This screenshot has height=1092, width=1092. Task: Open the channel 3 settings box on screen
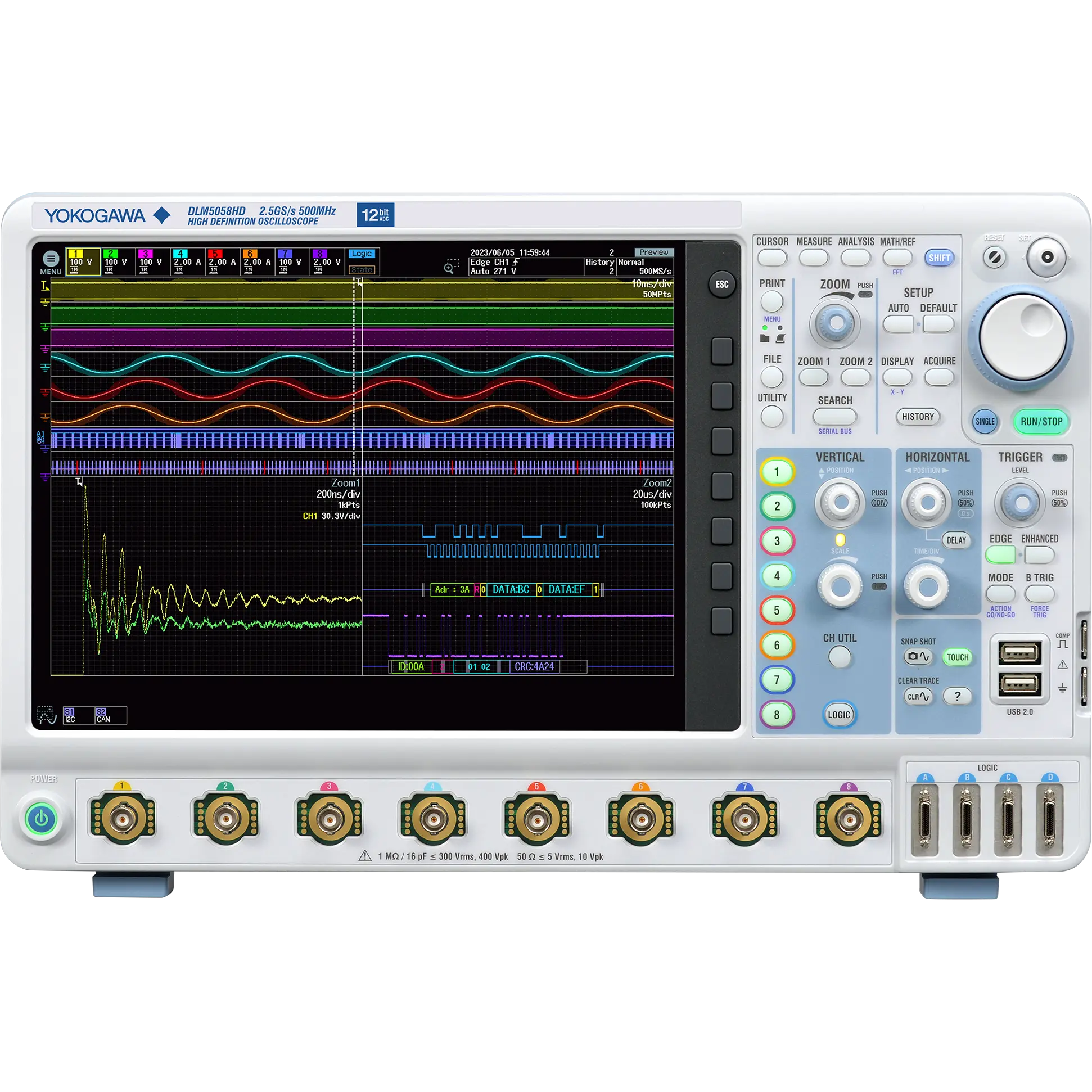point(153,261)
